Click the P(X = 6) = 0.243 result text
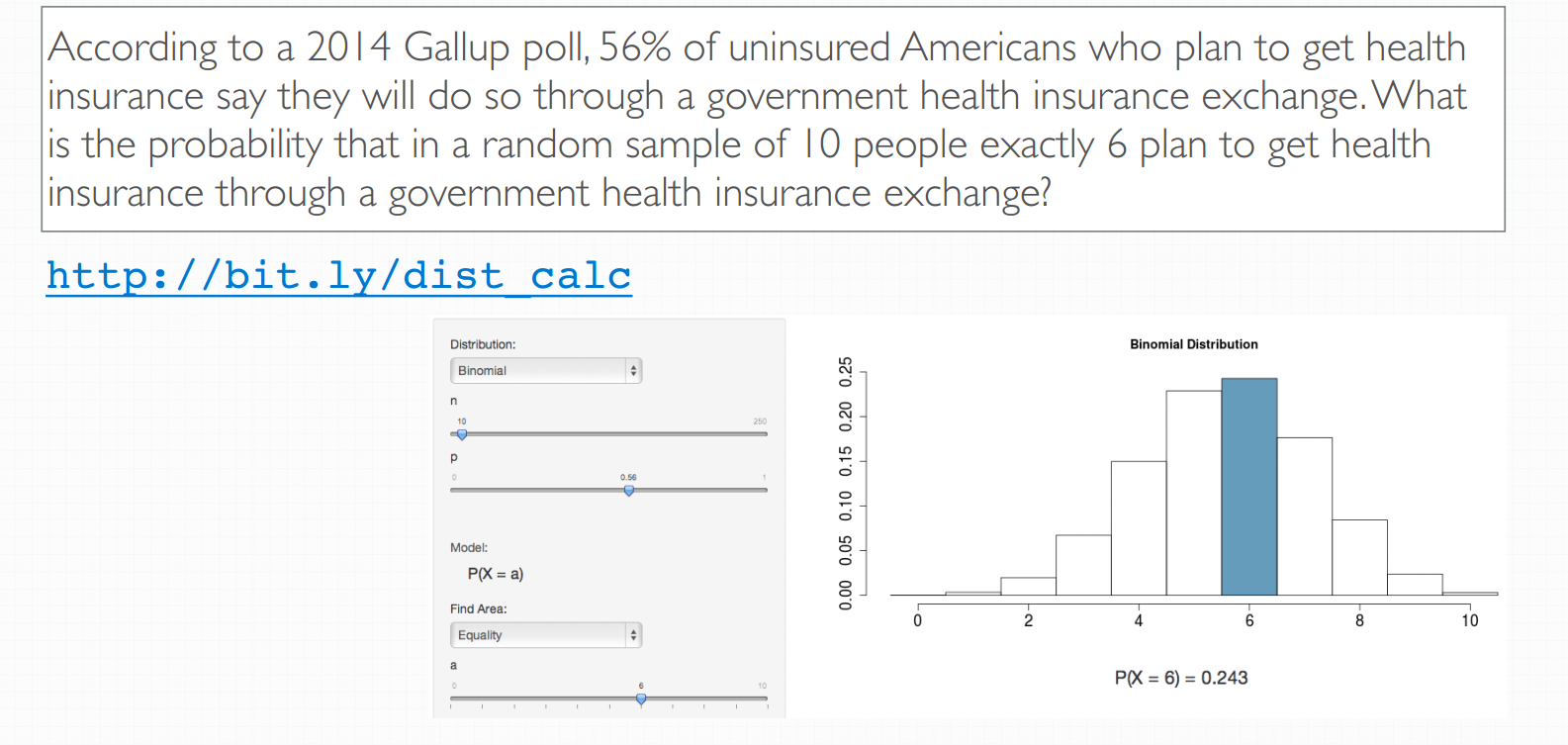This screenshot has width=1568, height=745. pyautogui.click(x=1181, y=678)
